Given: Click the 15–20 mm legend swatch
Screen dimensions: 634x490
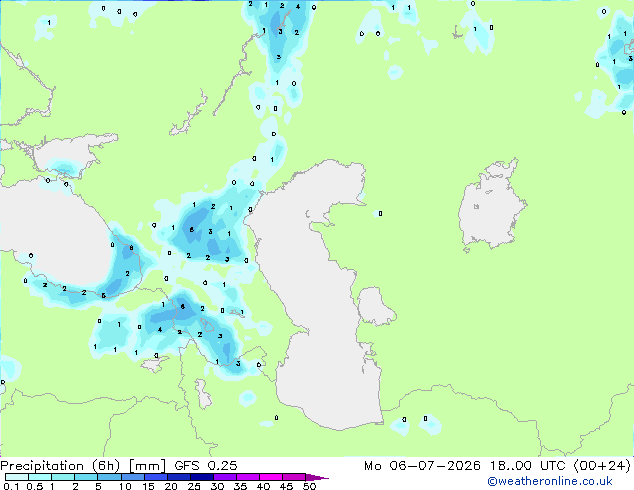Looking at the screenshot, I should [x=155, y=477].
